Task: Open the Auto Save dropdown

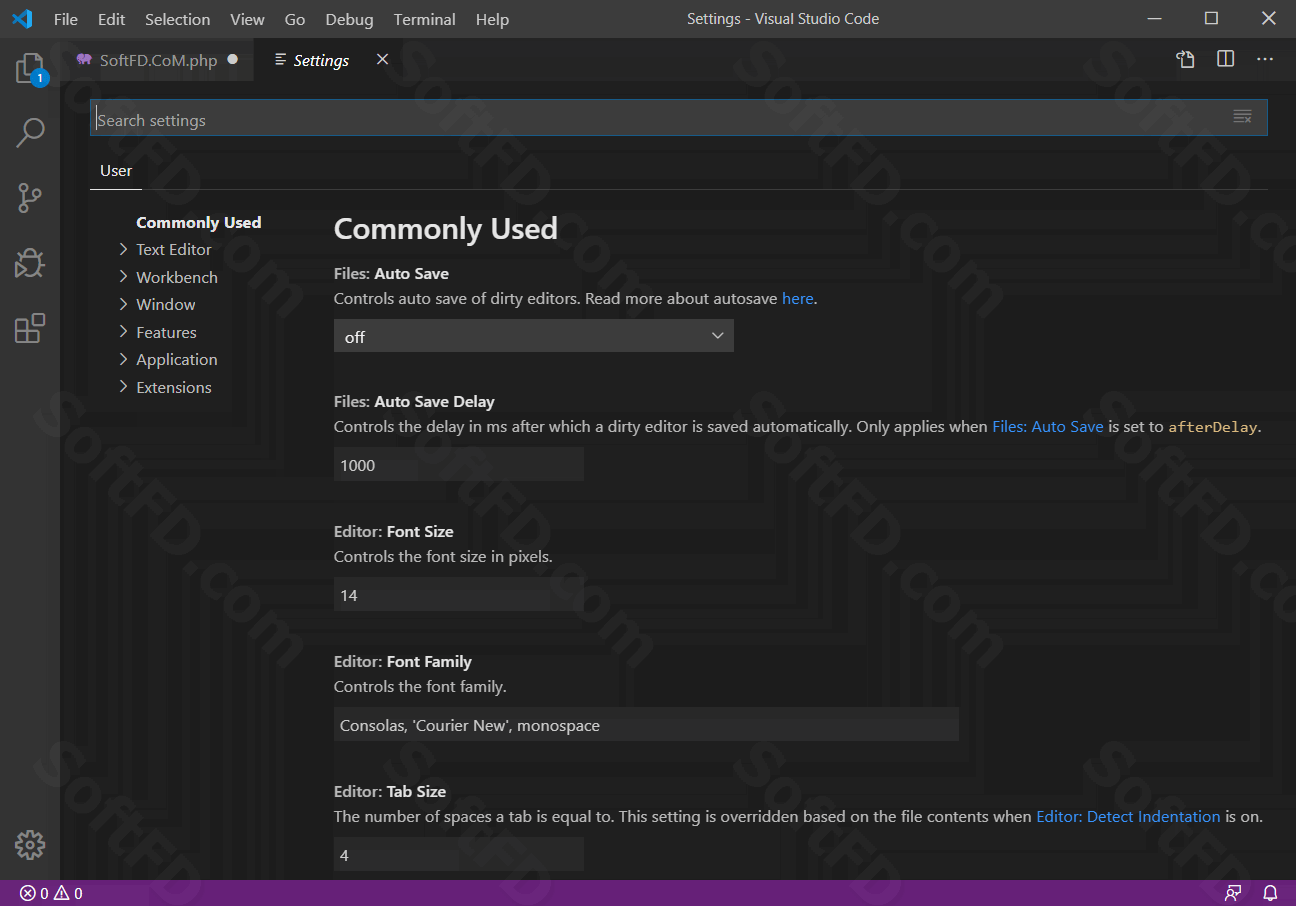Action: click(534, 336)
